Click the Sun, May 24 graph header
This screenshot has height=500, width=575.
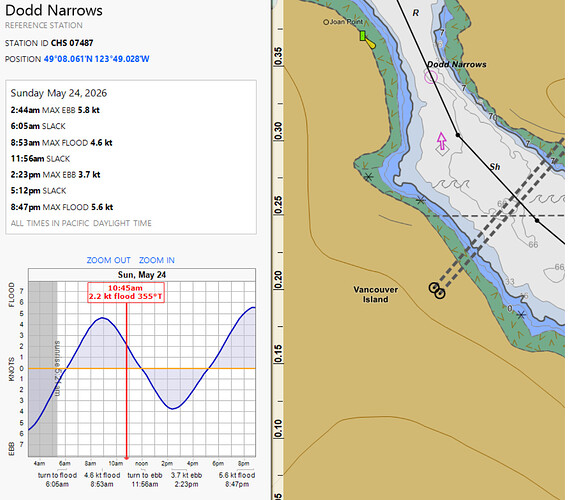pos(142,275)
